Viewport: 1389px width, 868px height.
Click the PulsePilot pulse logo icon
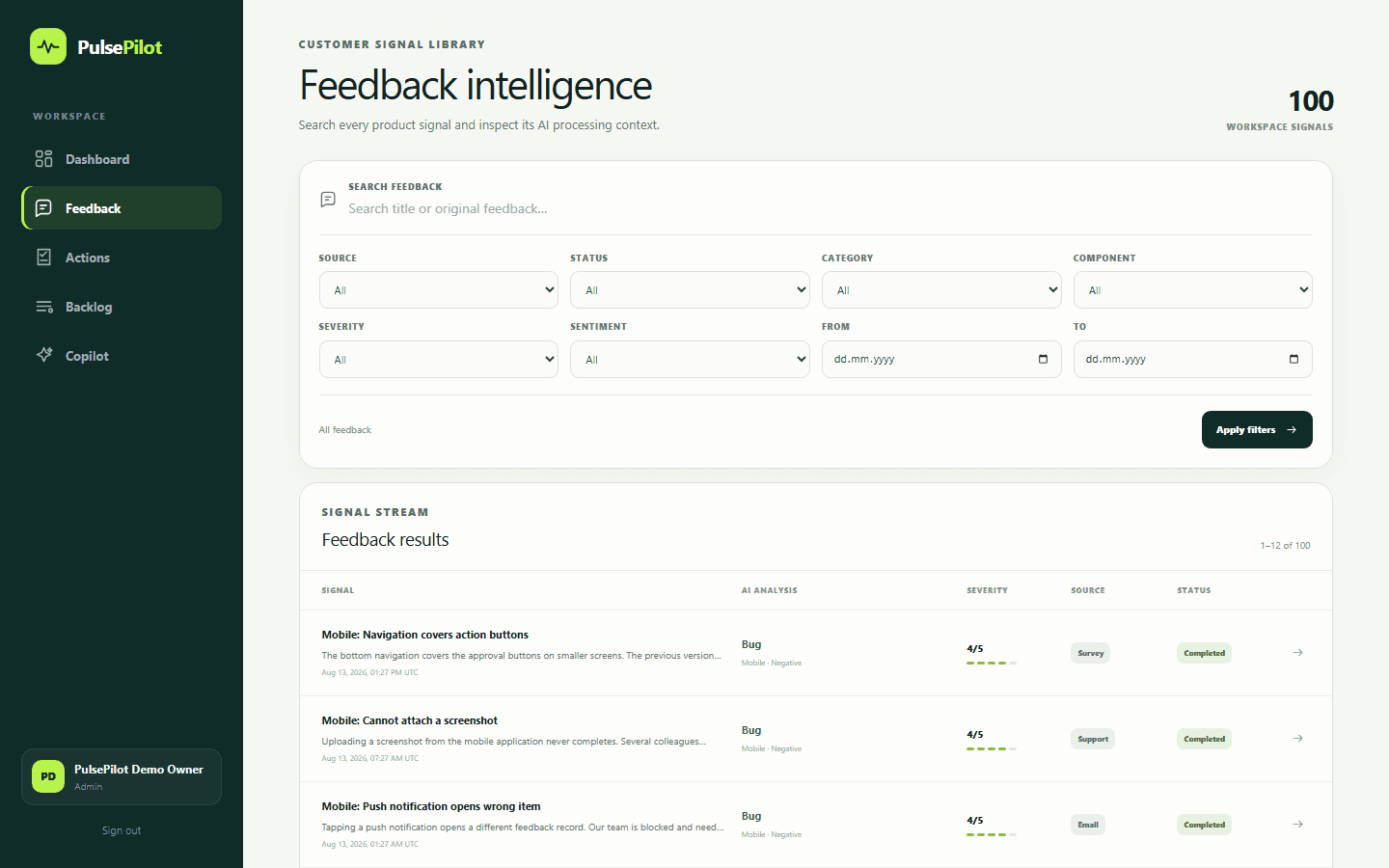click(x=48, y=46)
